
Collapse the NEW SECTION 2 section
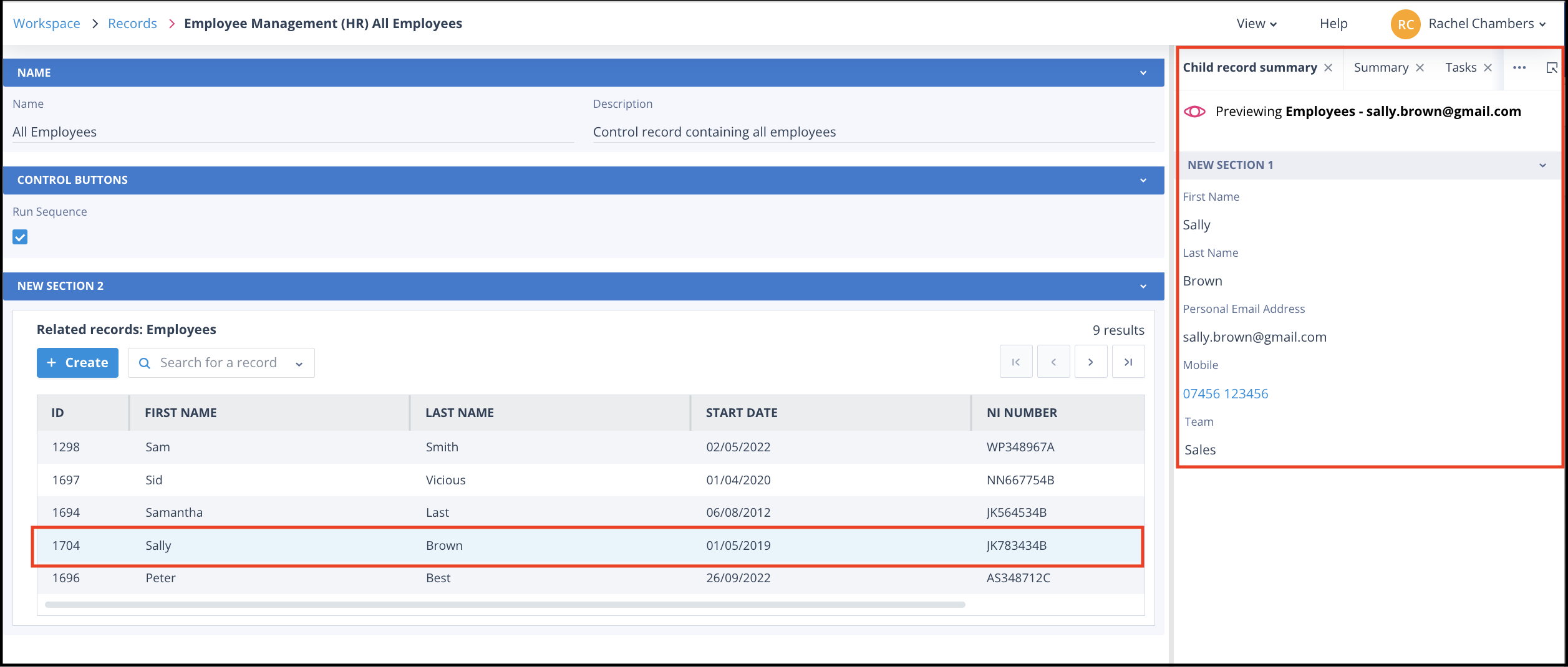(1143, 286)
